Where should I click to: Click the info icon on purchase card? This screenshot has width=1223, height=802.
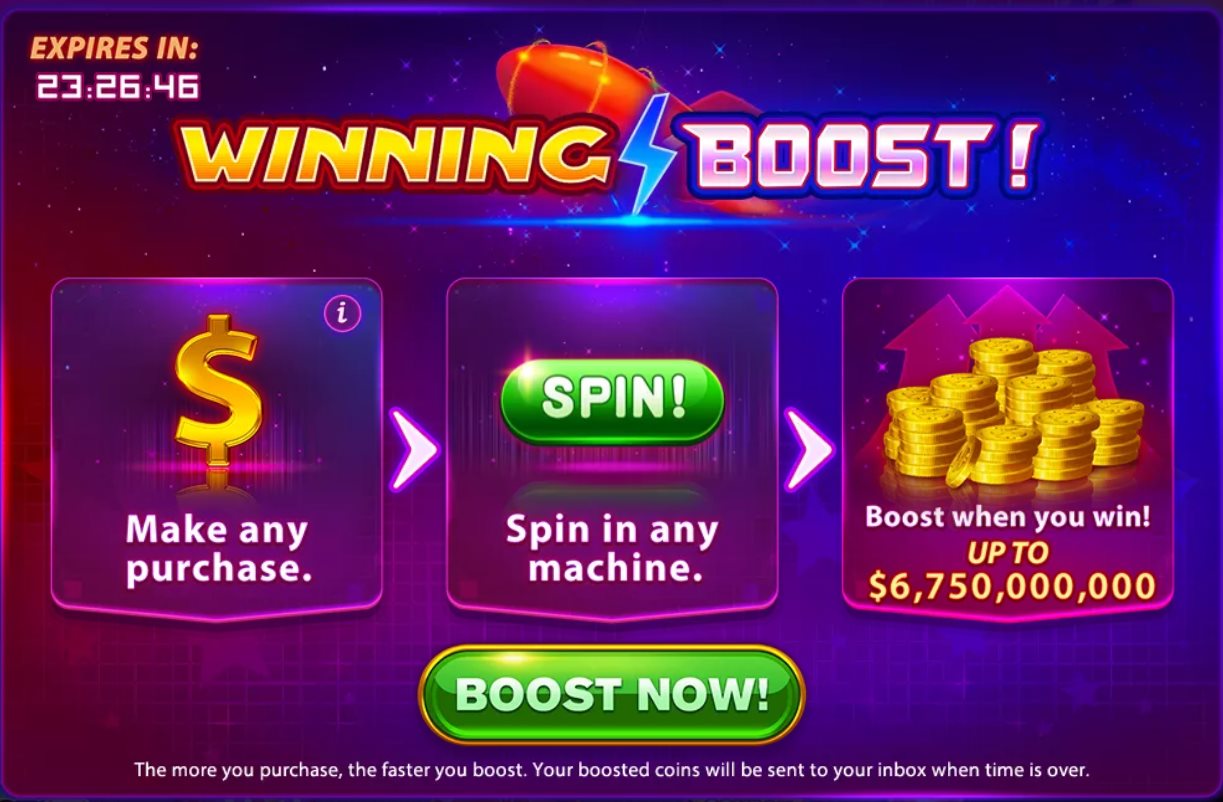[x=343, y=314]
